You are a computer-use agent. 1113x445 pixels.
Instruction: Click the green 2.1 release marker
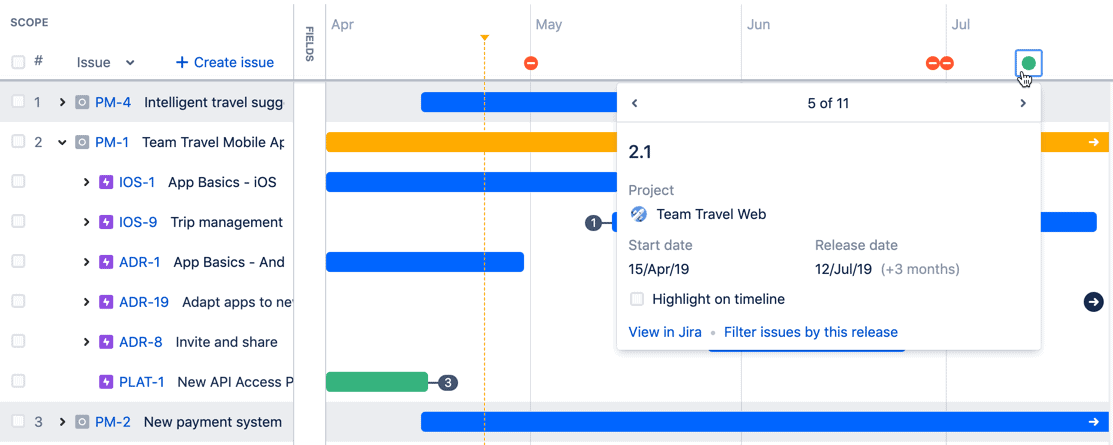point(1028,63)
